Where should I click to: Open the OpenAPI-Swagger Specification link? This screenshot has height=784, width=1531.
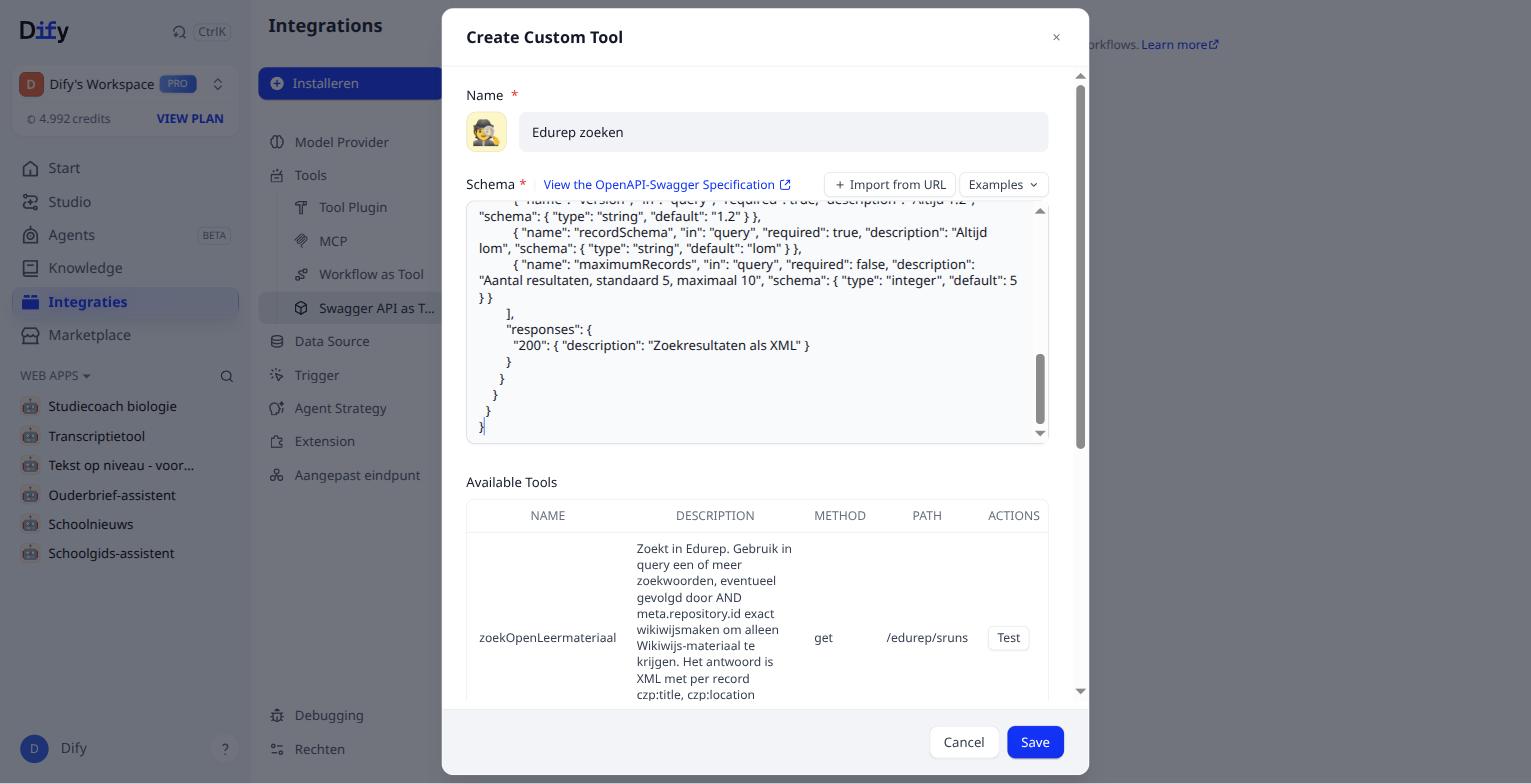[x=667, y=185]
